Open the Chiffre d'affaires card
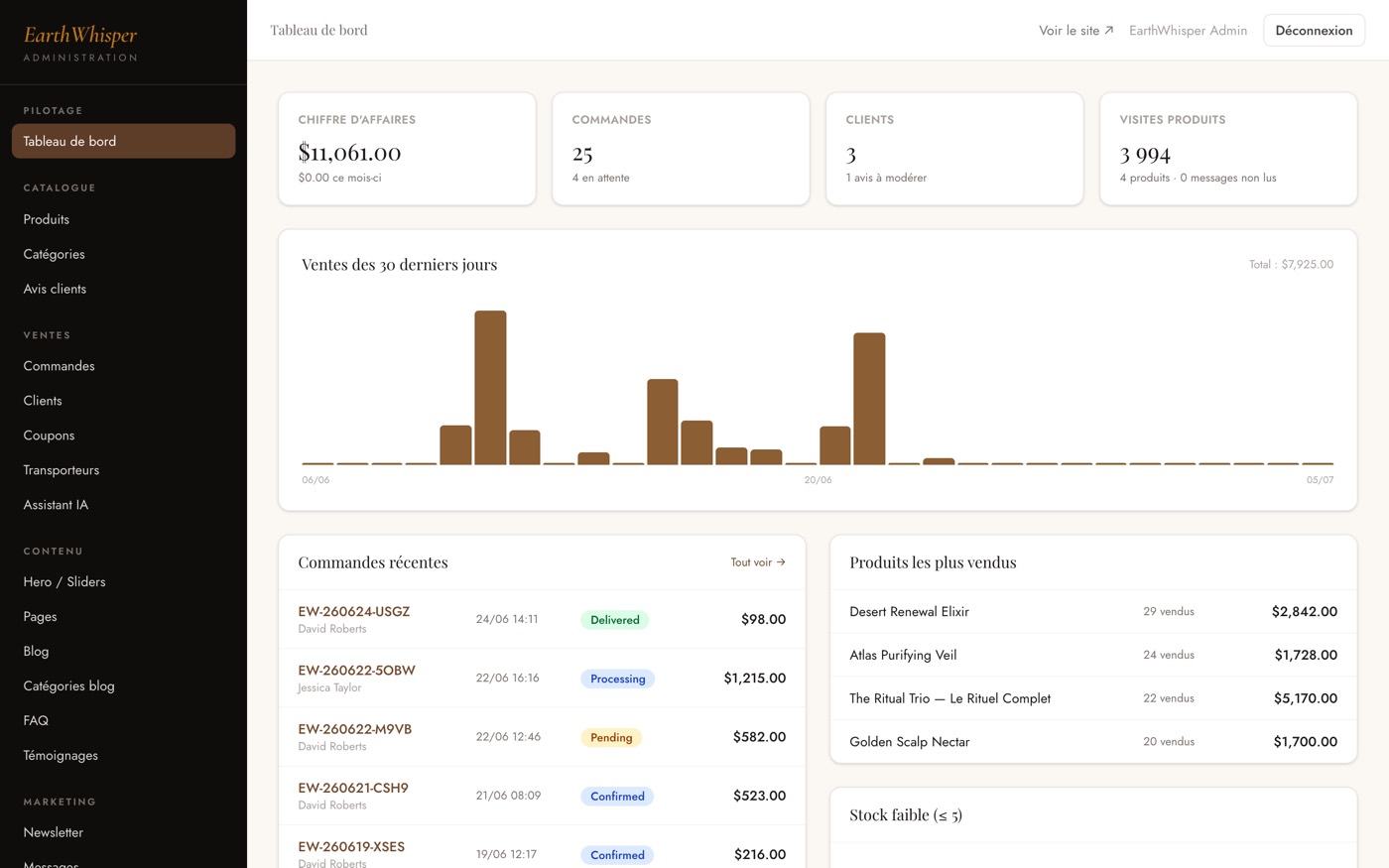The height and width of the screenshot is (868, 1389). click(407, 149)
